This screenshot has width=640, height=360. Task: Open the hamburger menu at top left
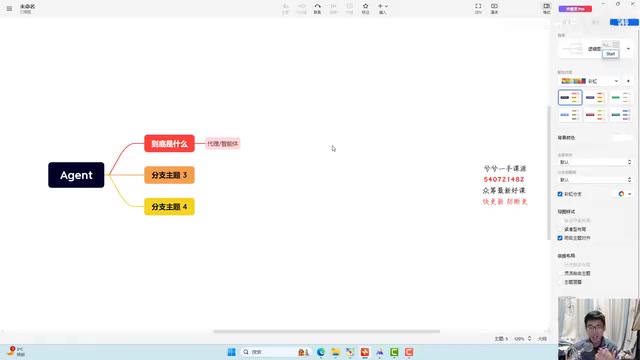[9, 8]
